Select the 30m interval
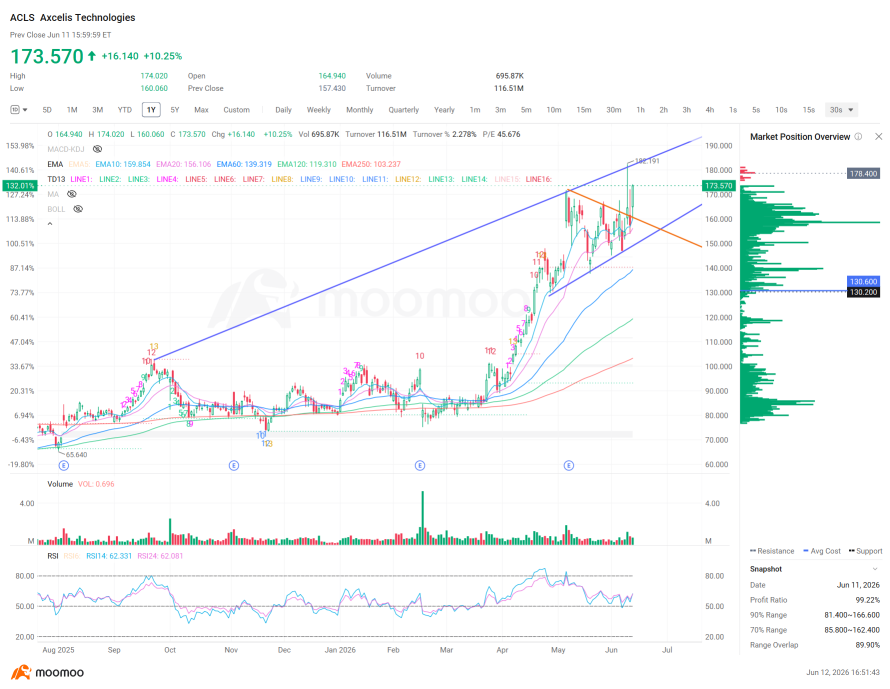890x689 pixels. [614, 110]
